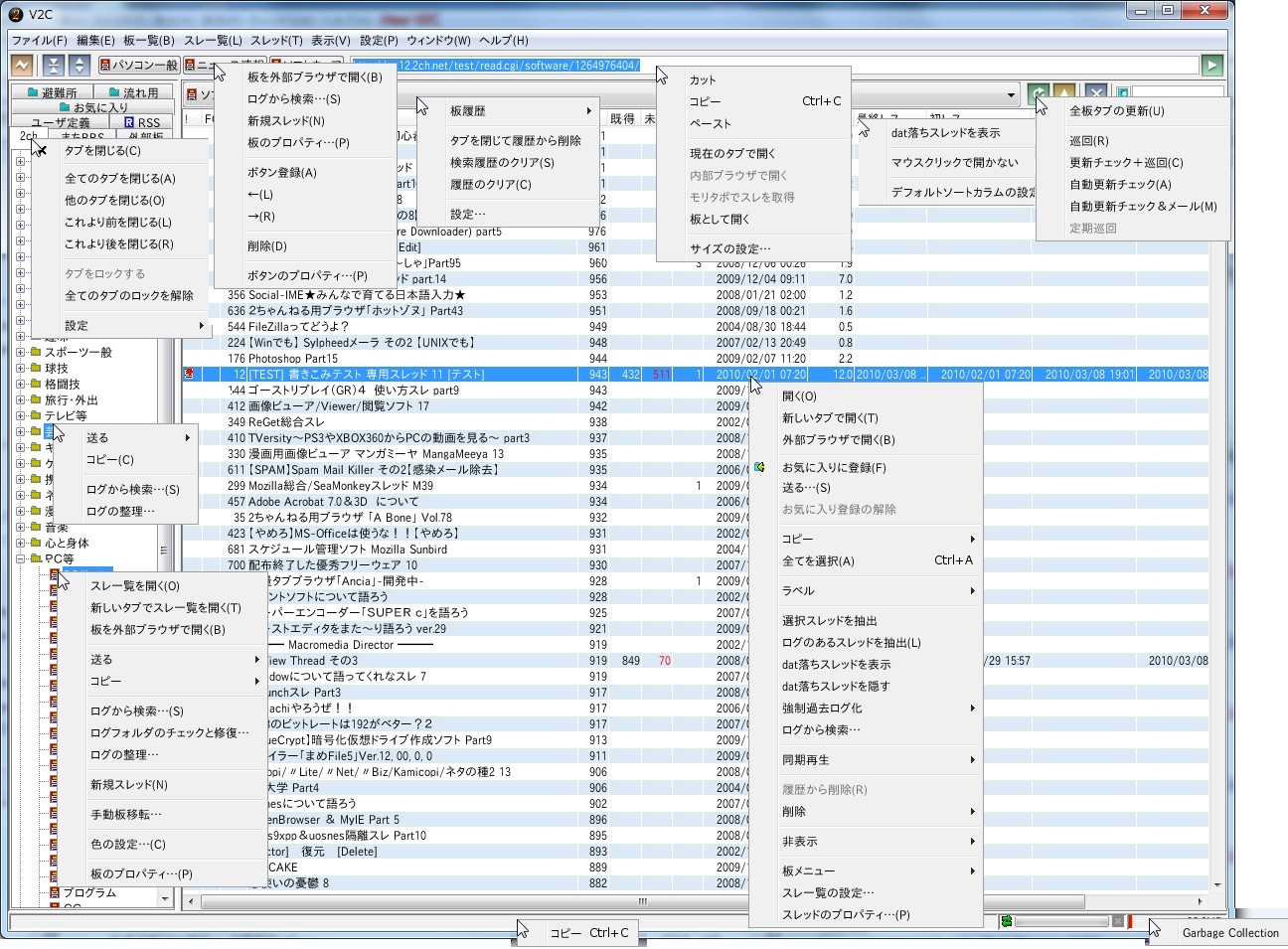Click the green go arrow beside URL field
This screenshot has width=1288, height=949.
(1211, 66)
